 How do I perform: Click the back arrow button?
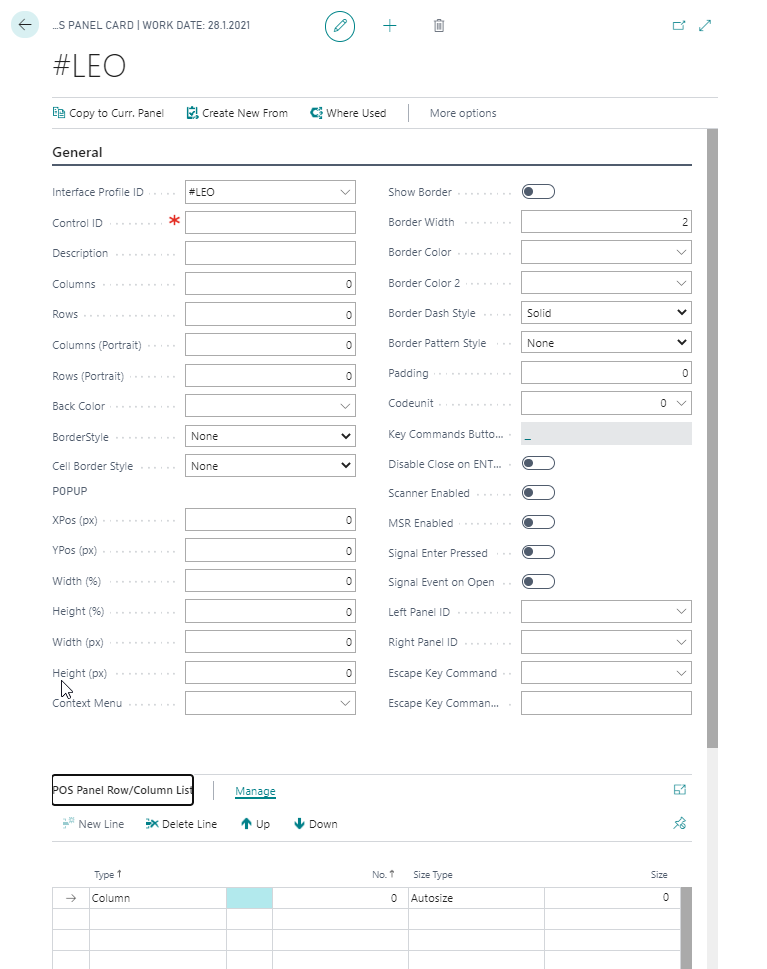[25, 25]
